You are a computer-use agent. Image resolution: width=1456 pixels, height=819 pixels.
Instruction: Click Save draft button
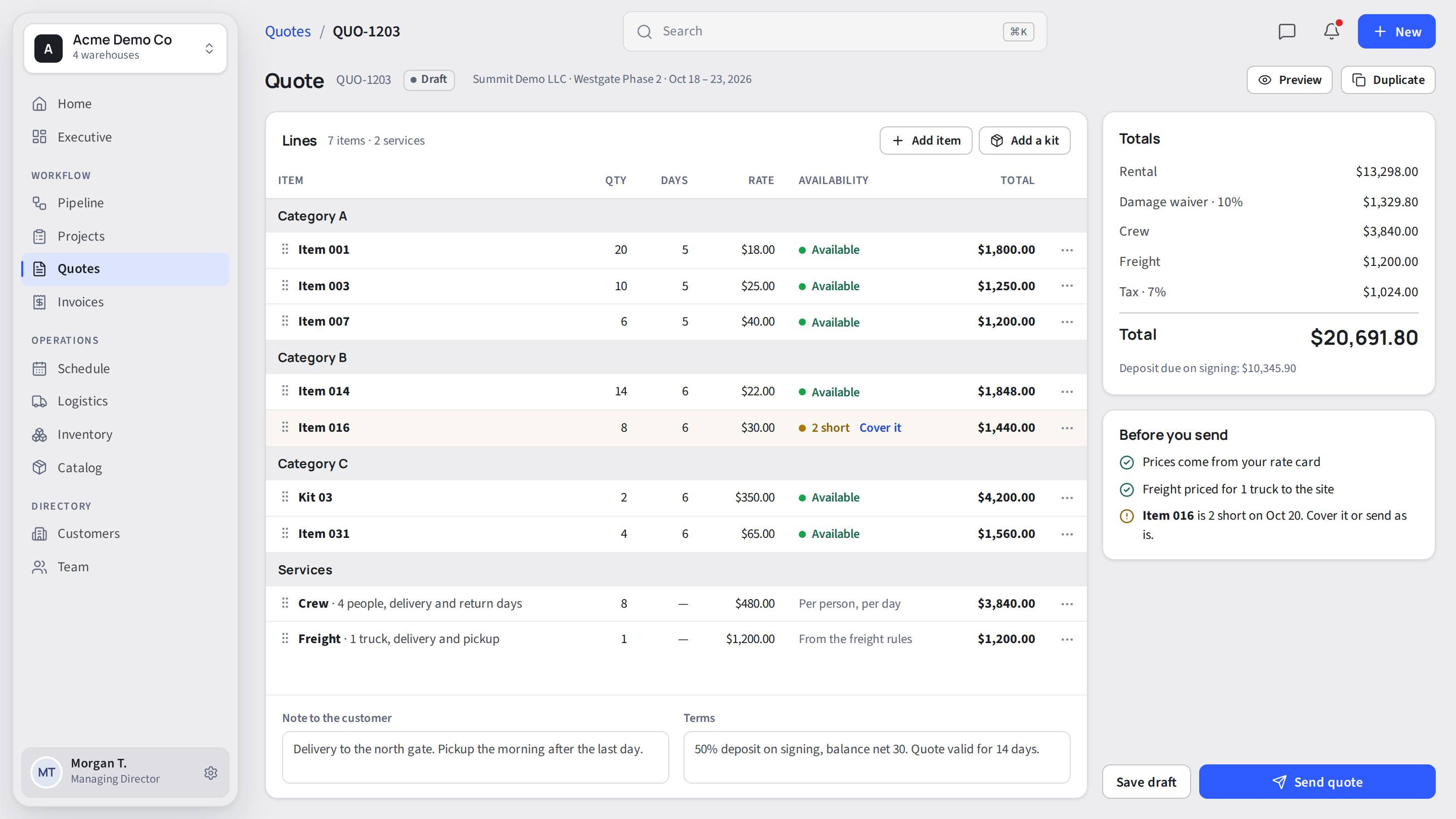click(x=1146, y=782)
